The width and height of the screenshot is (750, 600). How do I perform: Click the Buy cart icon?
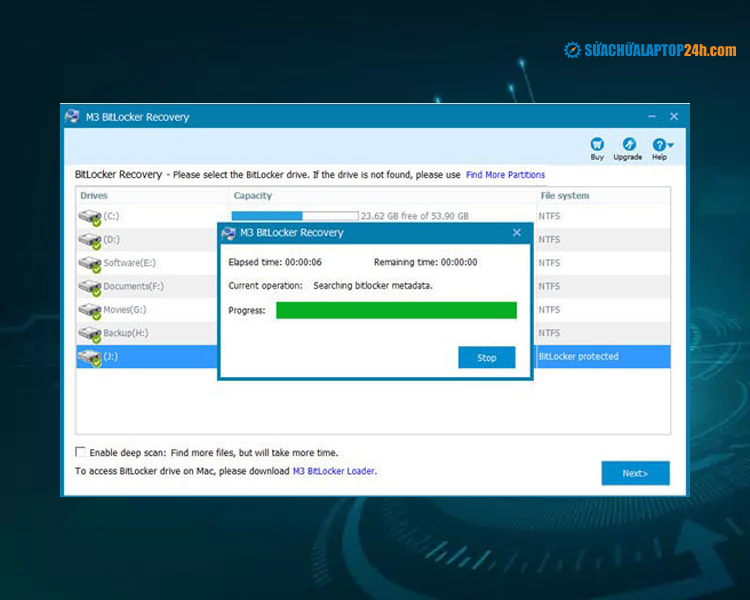click(x=597, y=144)
